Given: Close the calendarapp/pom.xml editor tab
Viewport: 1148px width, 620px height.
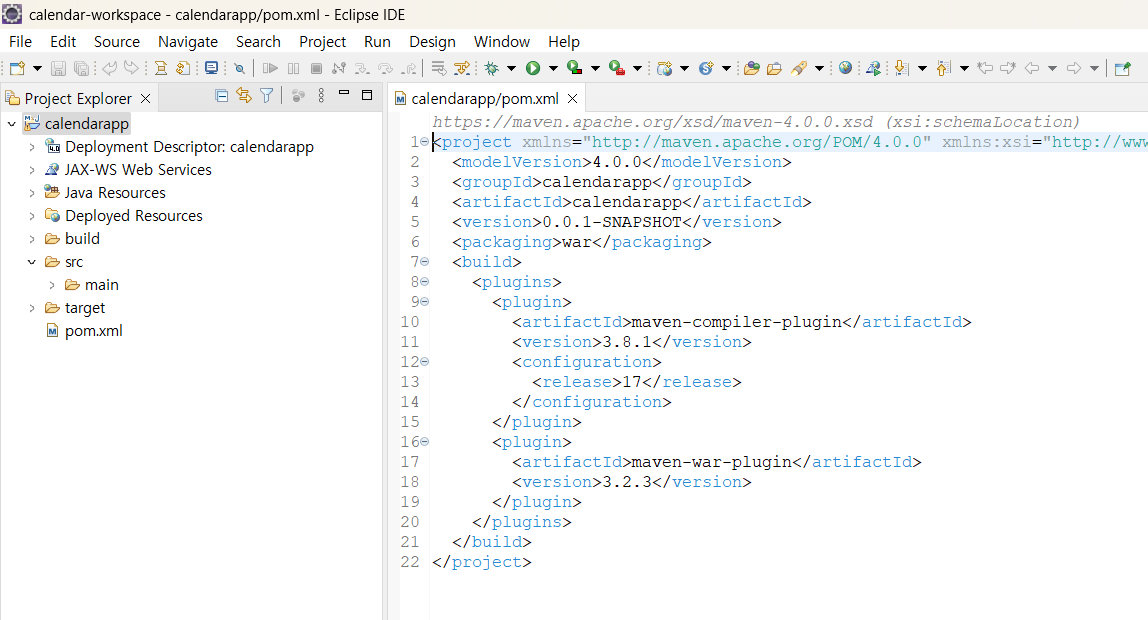Looking at the screenshot, I should 573,98.
